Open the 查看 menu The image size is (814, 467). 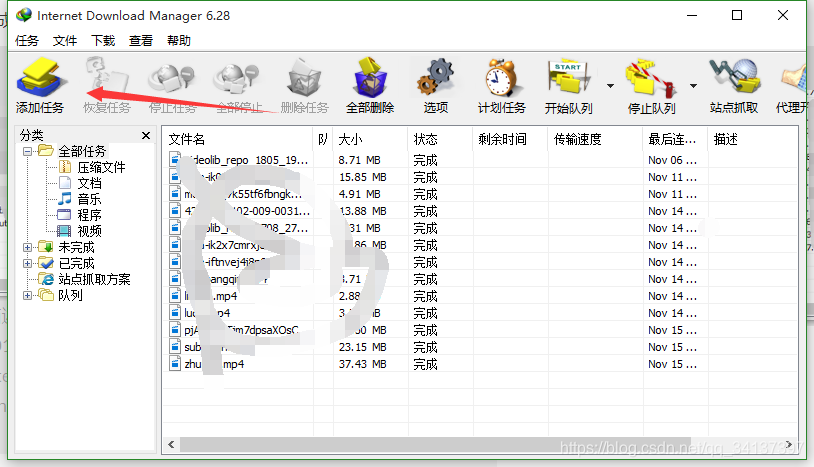click(x=141, y=40)
